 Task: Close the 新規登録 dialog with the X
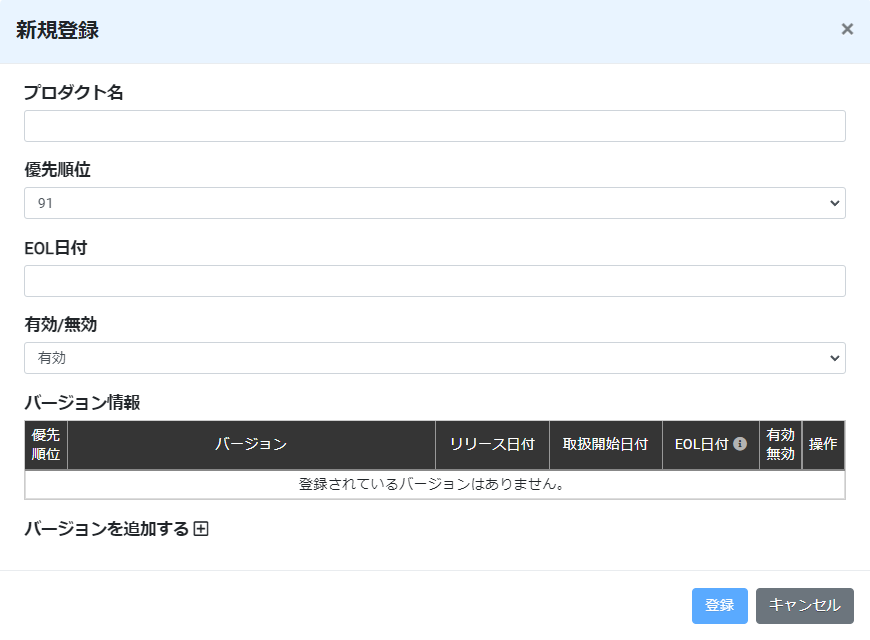(x=847, y=29)
